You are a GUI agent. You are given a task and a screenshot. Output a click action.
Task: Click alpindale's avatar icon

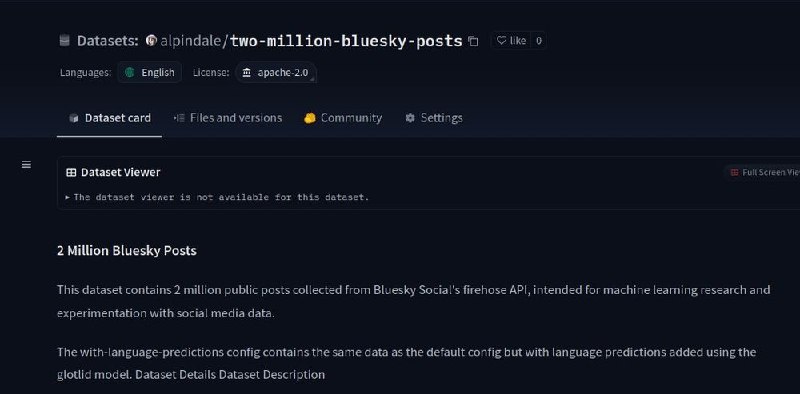[x=151, y=40]
